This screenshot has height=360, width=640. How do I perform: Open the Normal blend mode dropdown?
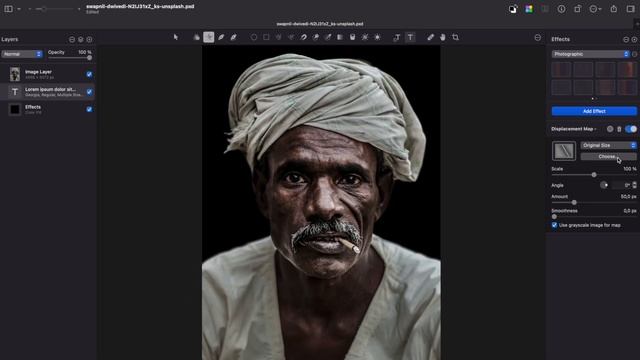click(x=22, y=54)
